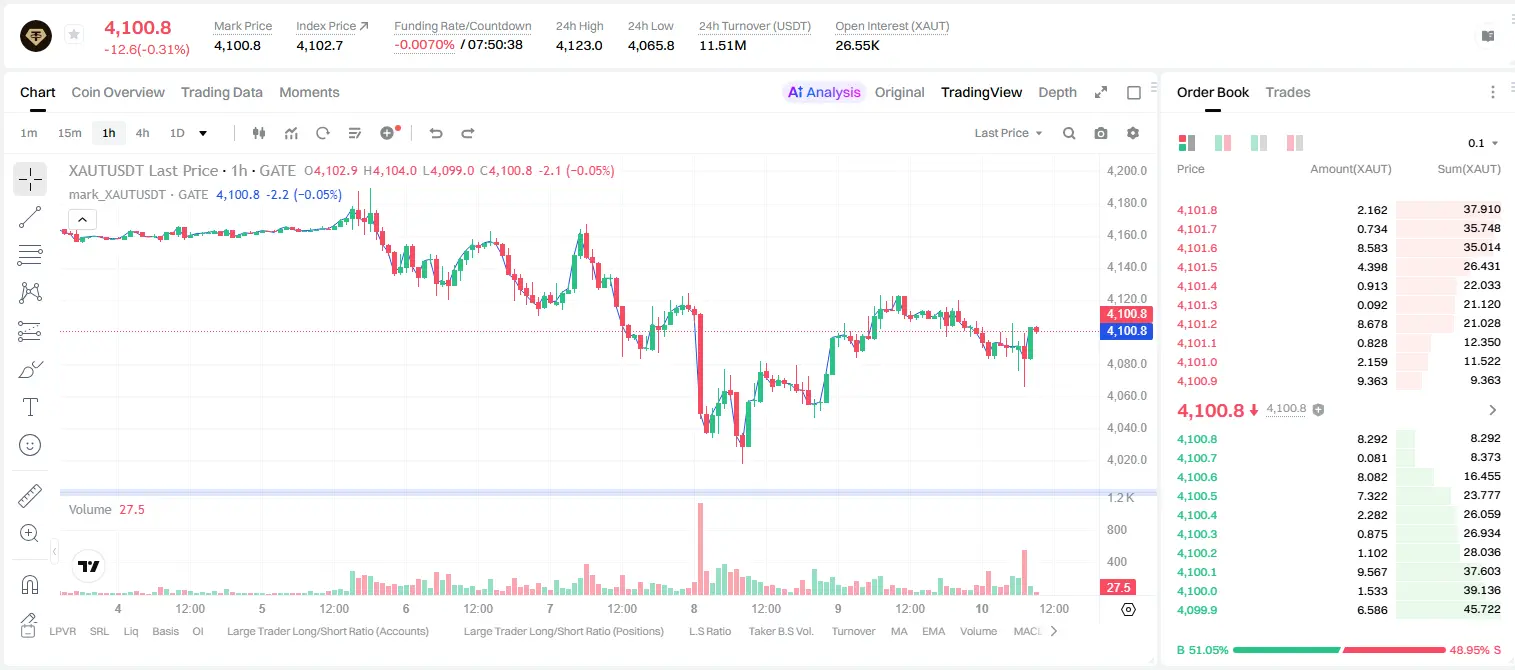Take a chart snapshot with camera icon
The height and width of the screenshot is (670, 1515).
[1101, 133]
